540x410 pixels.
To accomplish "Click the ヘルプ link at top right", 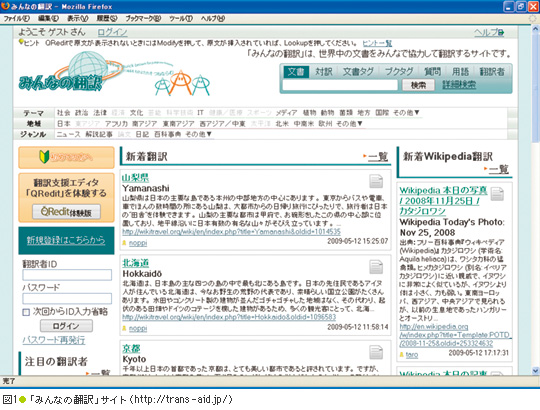I will pos(486,33).
